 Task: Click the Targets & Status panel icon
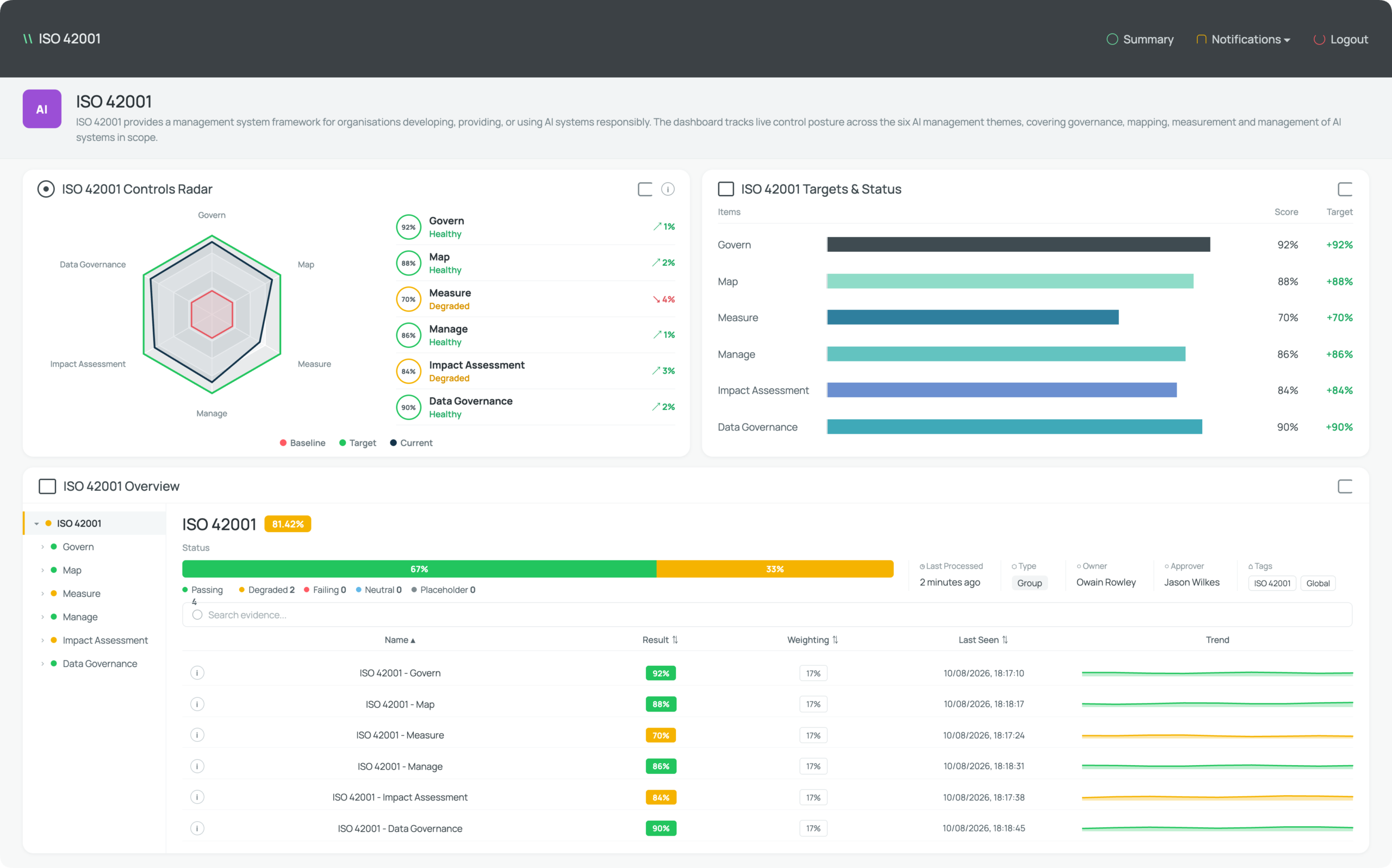point(726,189)
